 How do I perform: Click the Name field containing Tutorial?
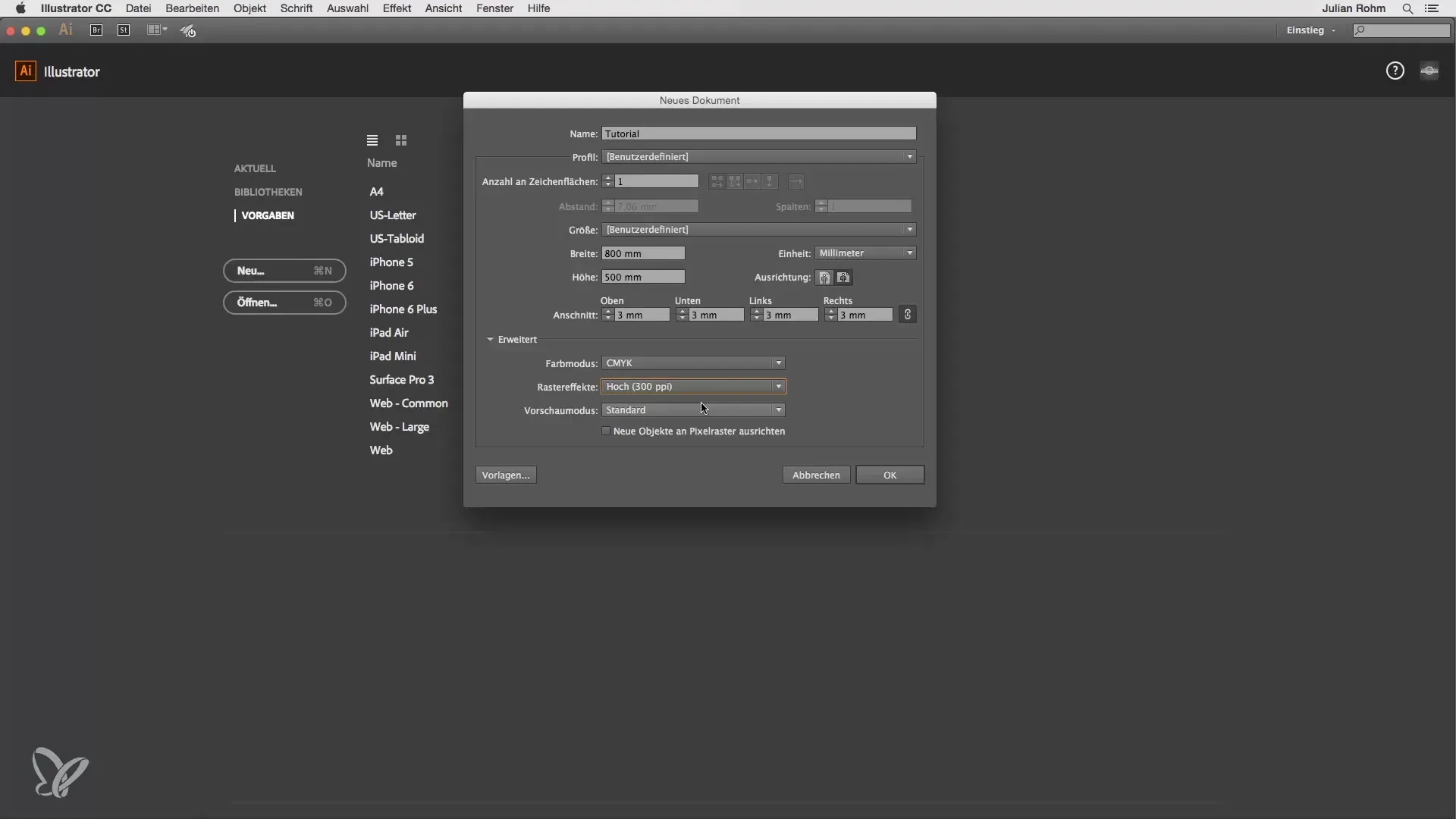tap(759, 133)
